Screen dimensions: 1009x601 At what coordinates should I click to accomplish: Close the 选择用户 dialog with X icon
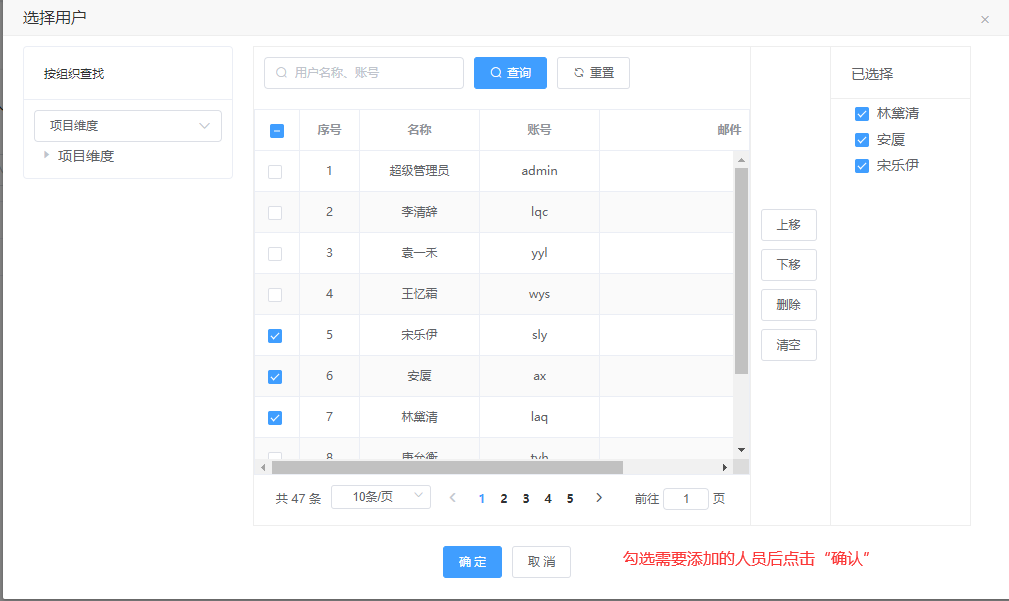[x=984, y=19]
